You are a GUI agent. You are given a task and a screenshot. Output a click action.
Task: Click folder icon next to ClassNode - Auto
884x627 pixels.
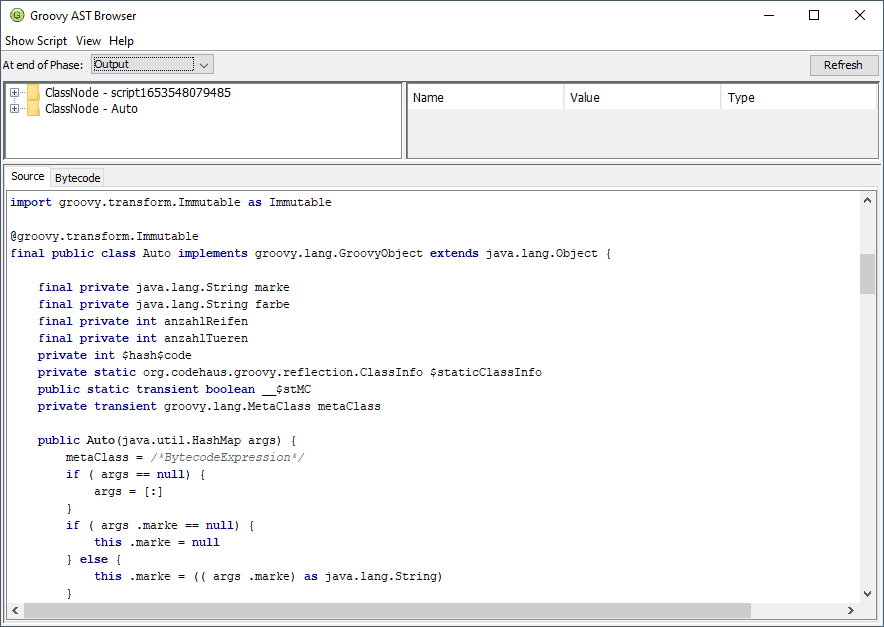[34, 109]
